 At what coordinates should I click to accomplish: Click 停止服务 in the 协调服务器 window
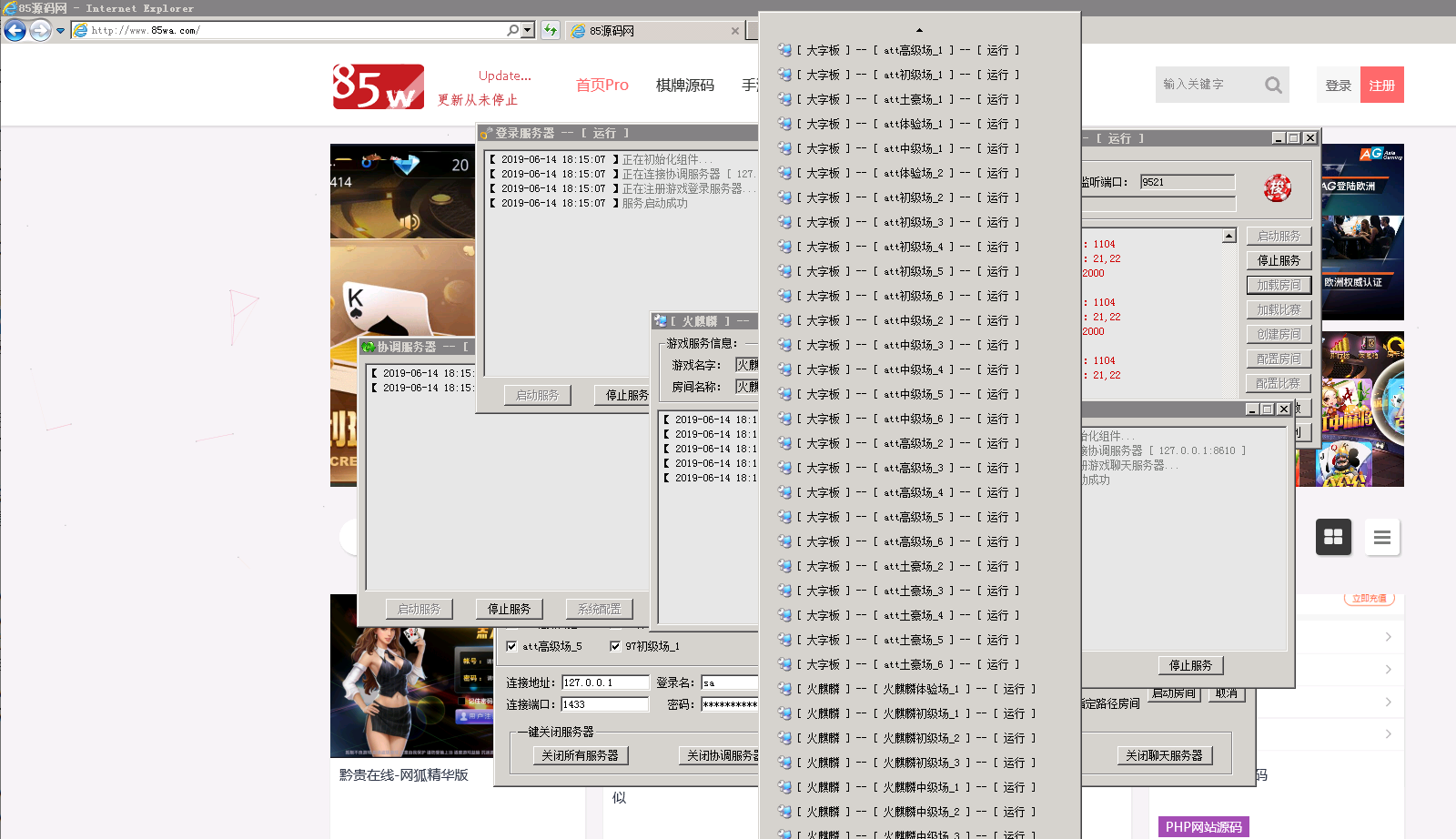pos(509,609)
